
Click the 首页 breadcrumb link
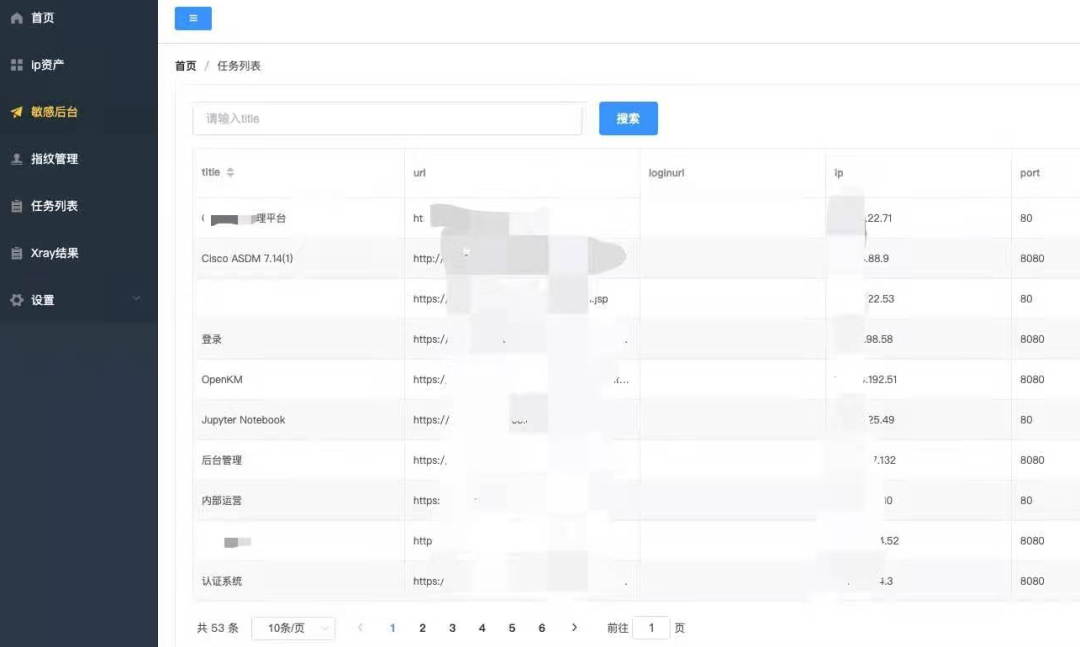point(185,66)
